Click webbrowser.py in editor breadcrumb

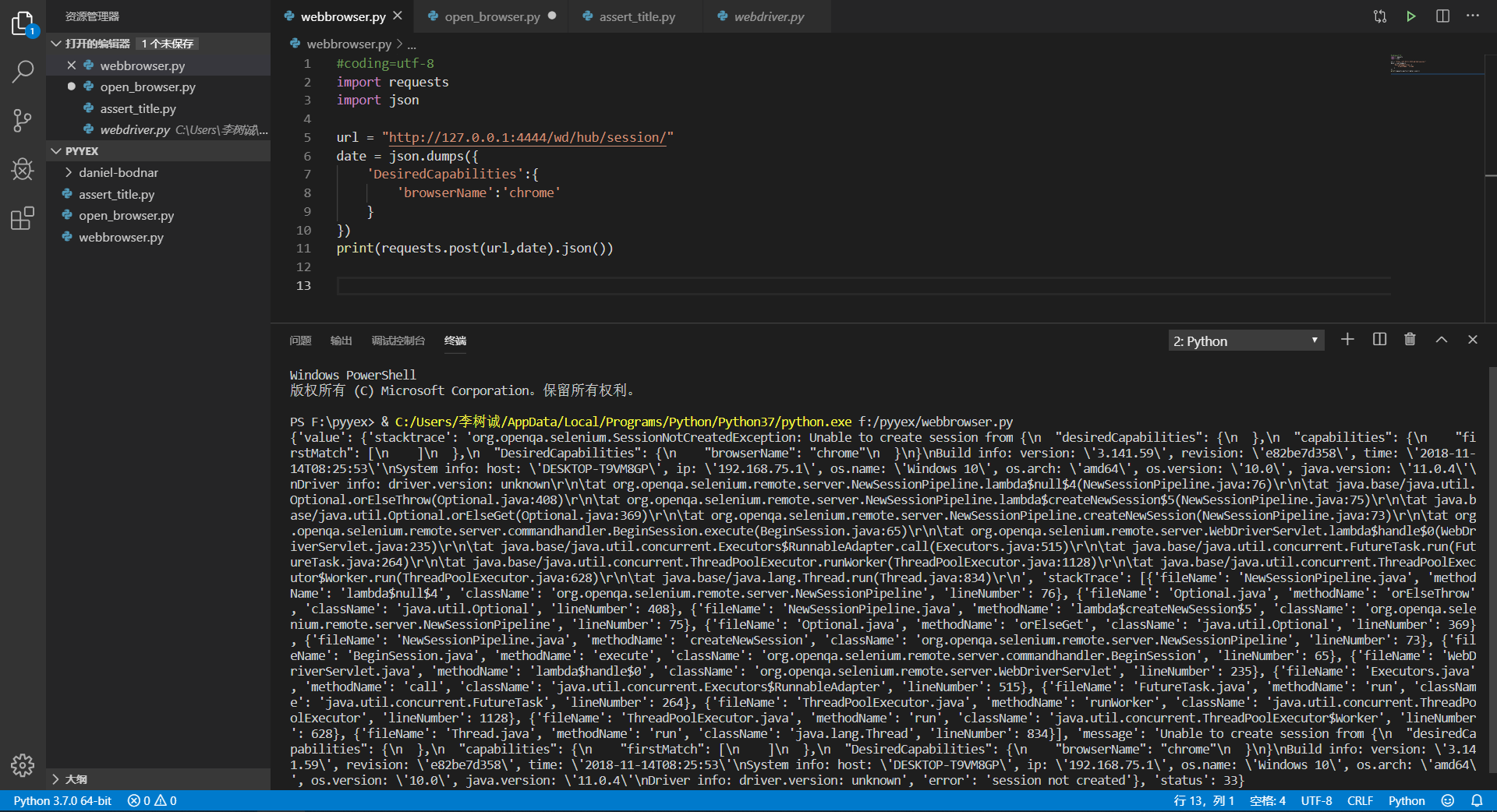point(349,44)
